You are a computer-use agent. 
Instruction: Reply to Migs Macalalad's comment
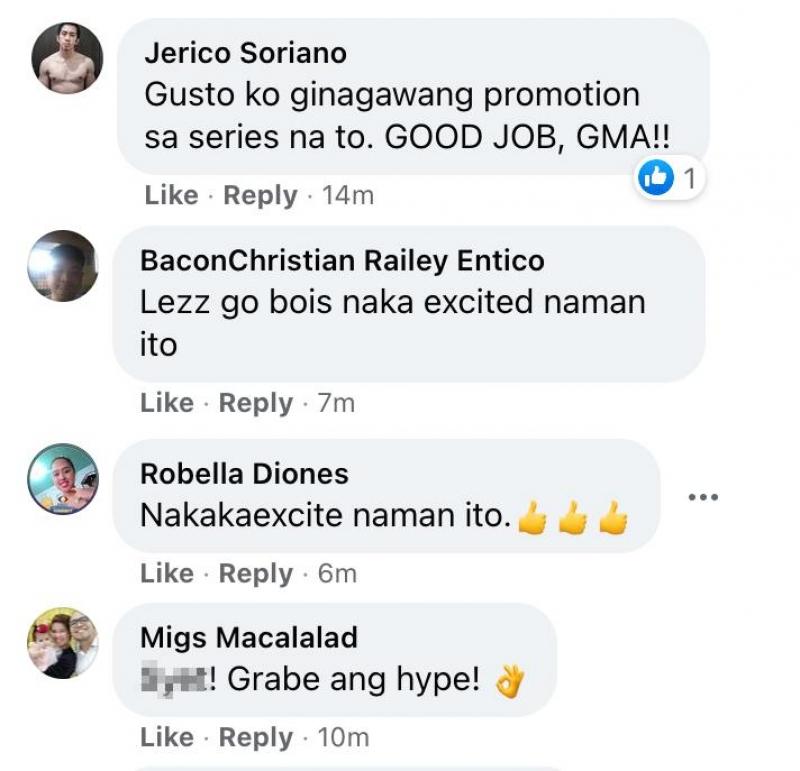[x=256, y=738]
